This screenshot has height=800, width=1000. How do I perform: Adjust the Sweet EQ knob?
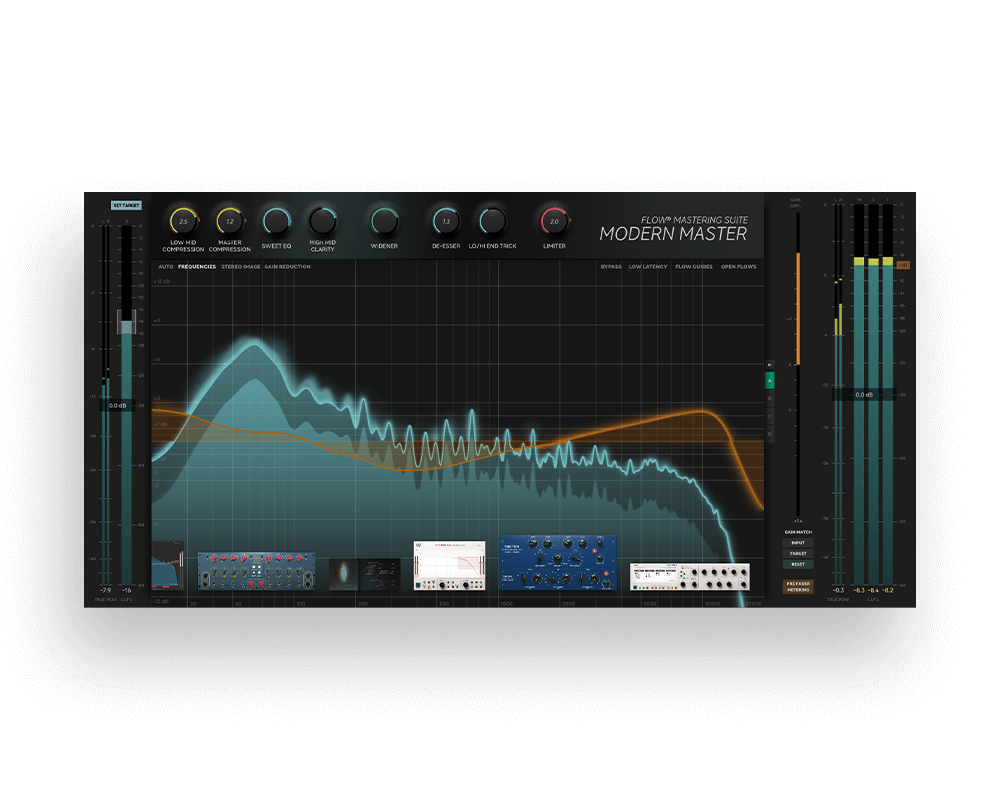pos(276,221)
